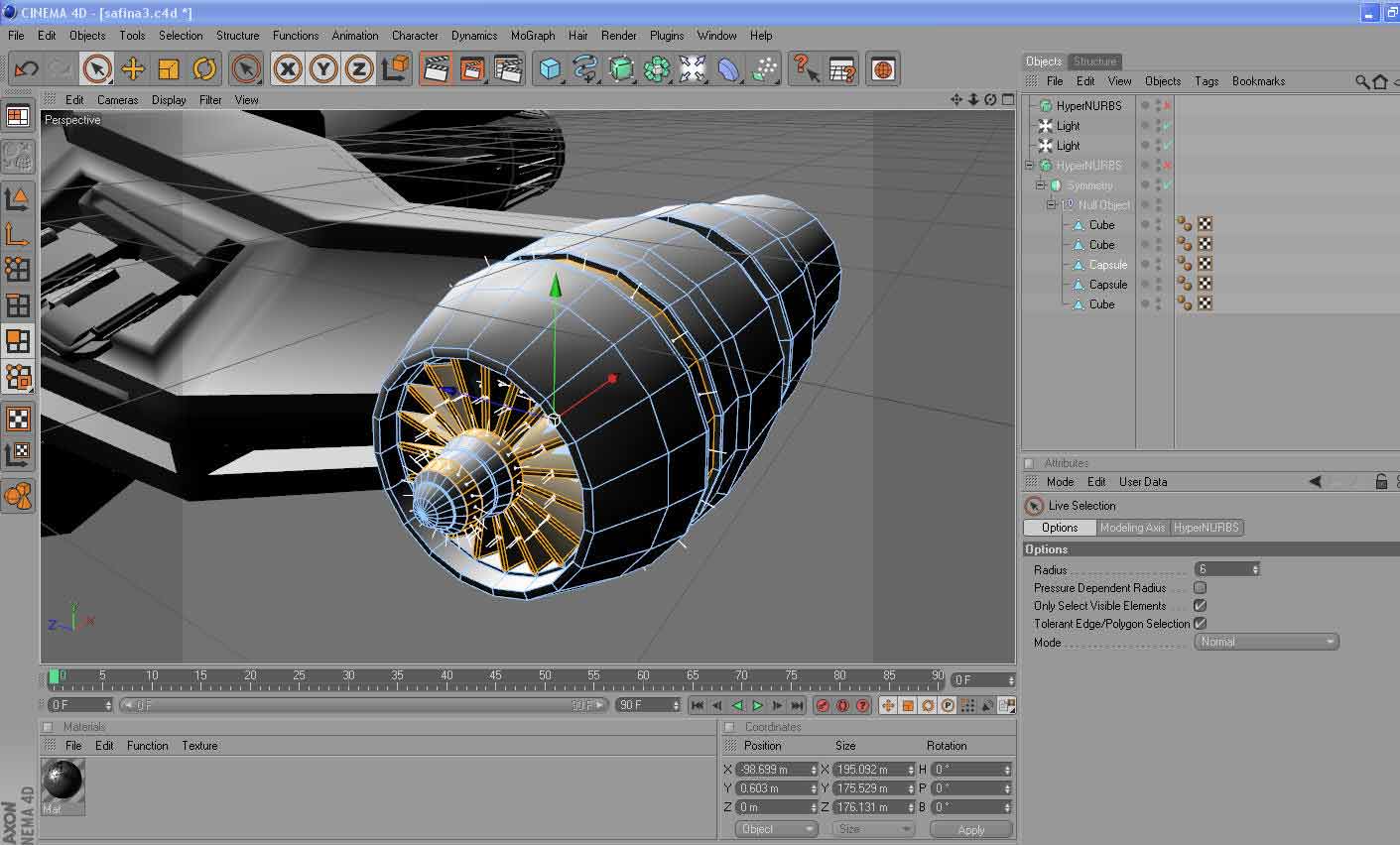Viewport: 1400px width, 845px height.
Task: Select the Use Texture tool
Action: click(x=18, y=419)
